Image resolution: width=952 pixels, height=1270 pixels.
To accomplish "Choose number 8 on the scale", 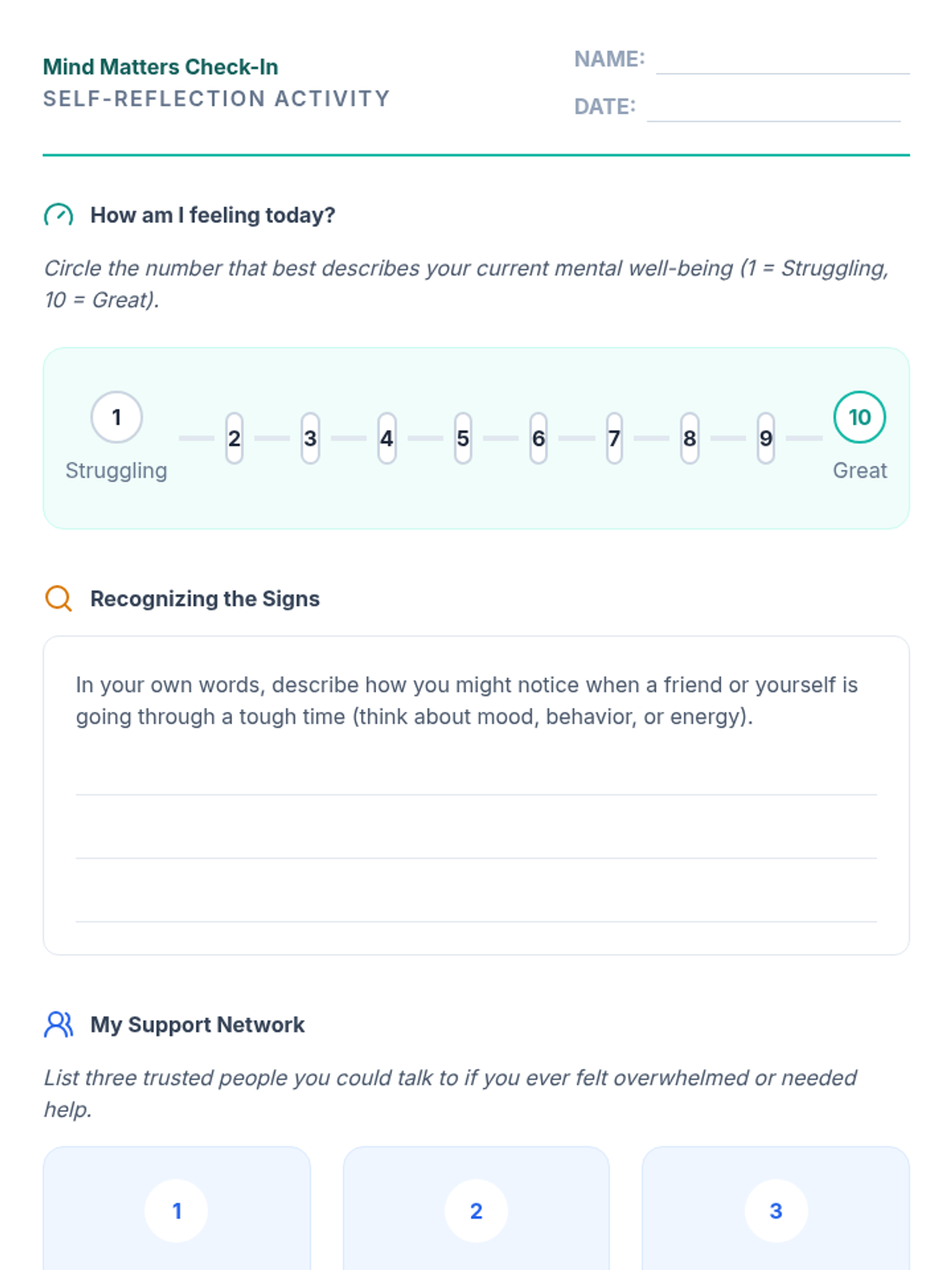I will click(x=689, y=438).
